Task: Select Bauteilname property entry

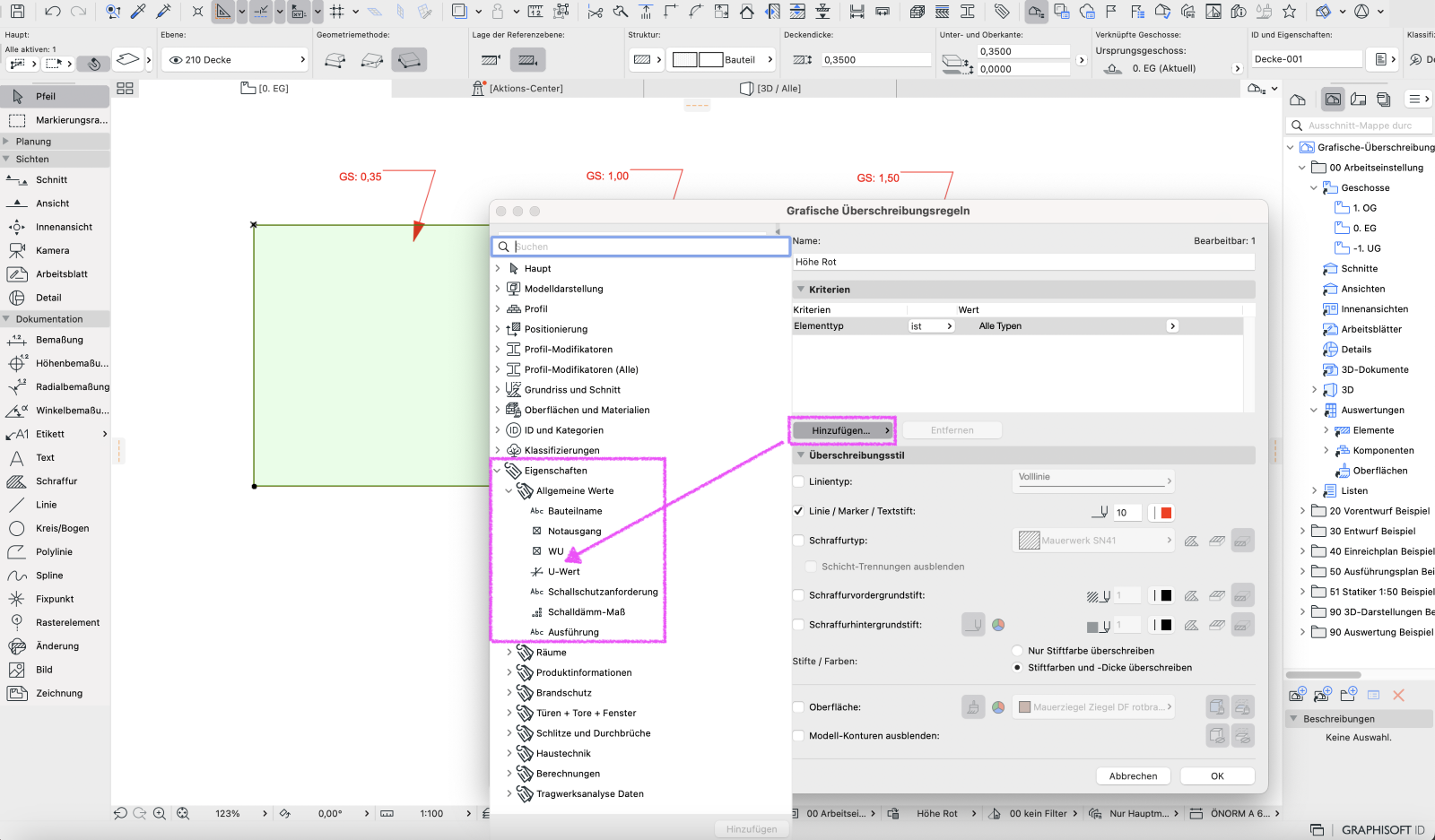Action: 575,511
